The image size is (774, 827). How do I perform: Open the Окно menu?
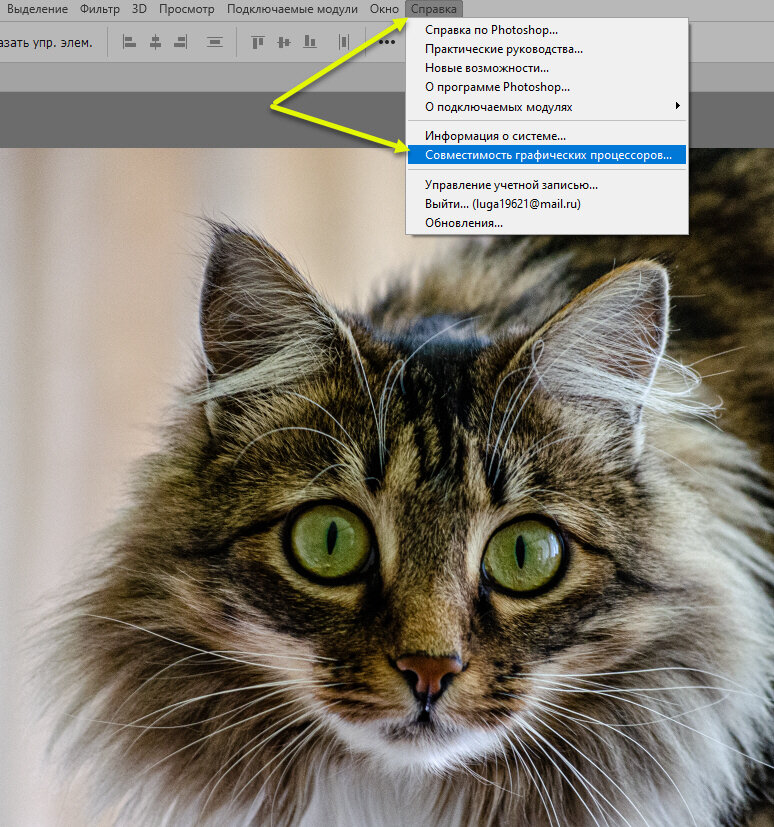coord(384,9)
